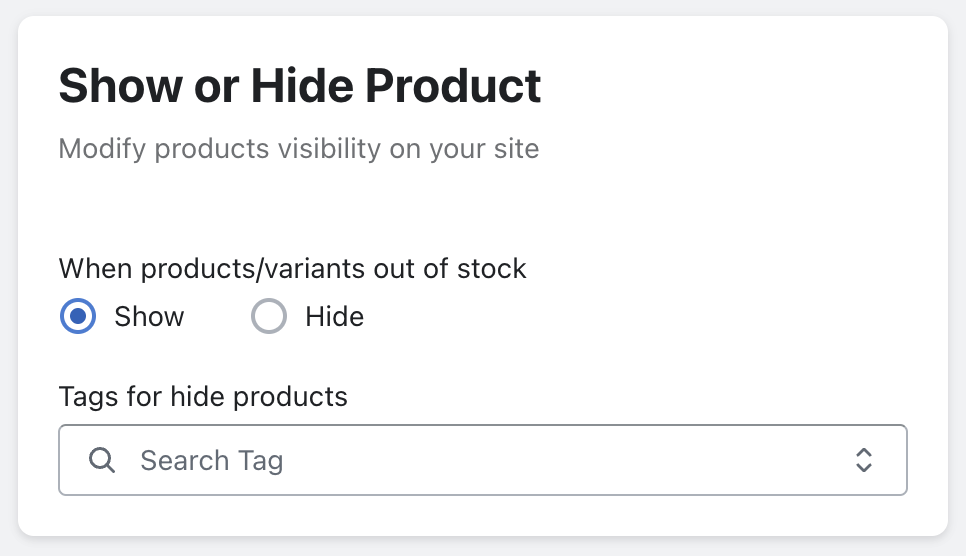
Task: Focus the Search Tag input field
Action: (480, 461)
